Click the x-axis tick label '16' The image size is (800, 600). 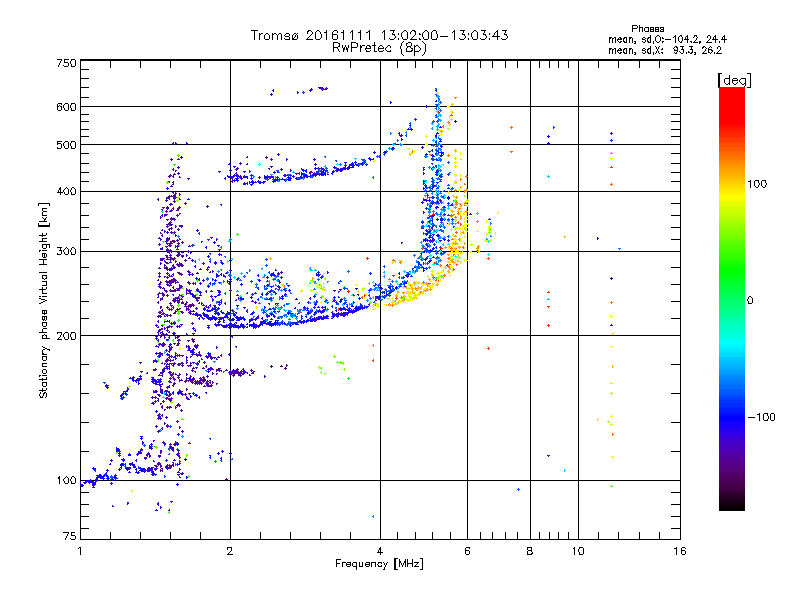click(x=680, y=551)
